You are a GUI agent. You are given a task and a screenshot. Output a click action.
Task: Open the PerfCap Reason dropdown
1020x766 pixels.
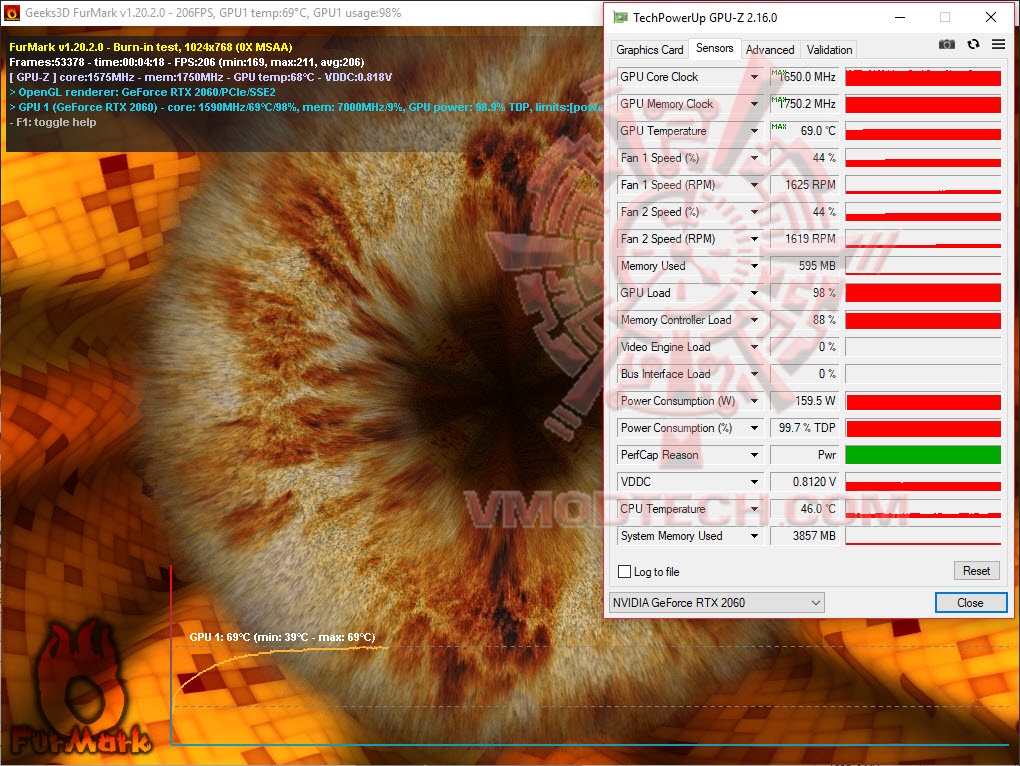click(755, 455)
